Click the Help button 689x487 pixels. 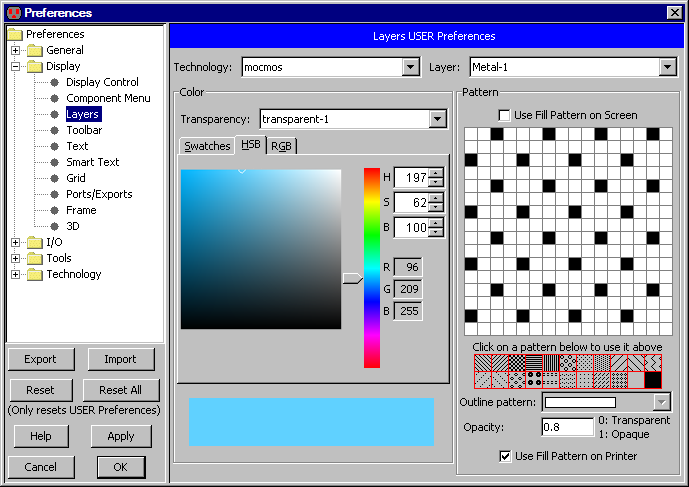click(41, 436)
